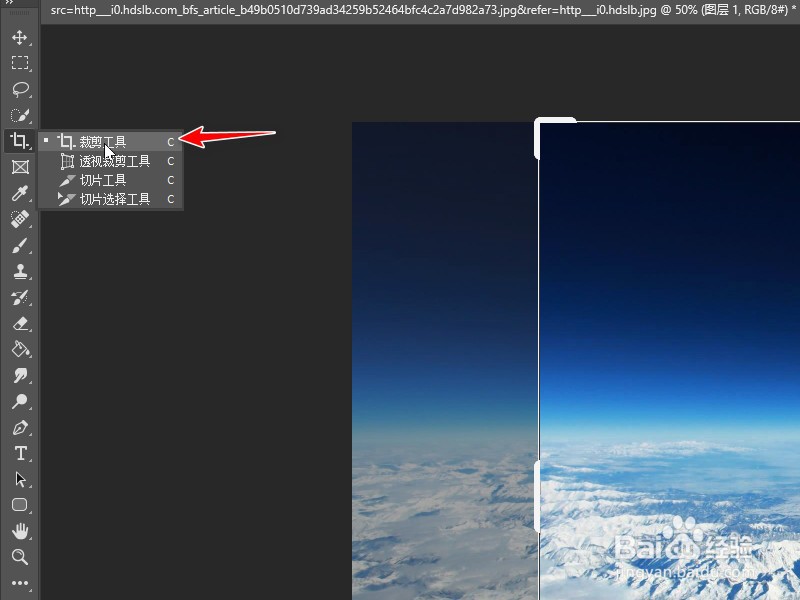Choose 裁剪工具 from the flyout menu
This screenshot has height=600, width=800.
tap(111, 142)
